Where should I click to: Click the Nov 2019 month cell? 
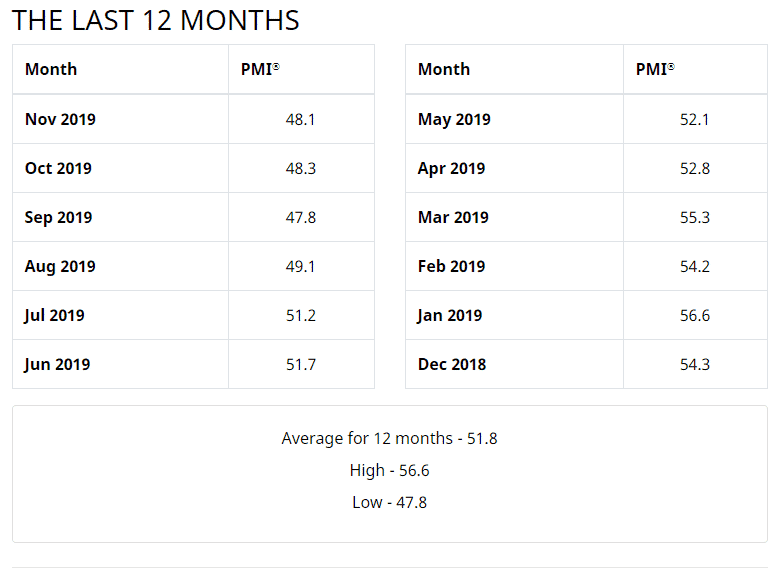click(60, 119)
